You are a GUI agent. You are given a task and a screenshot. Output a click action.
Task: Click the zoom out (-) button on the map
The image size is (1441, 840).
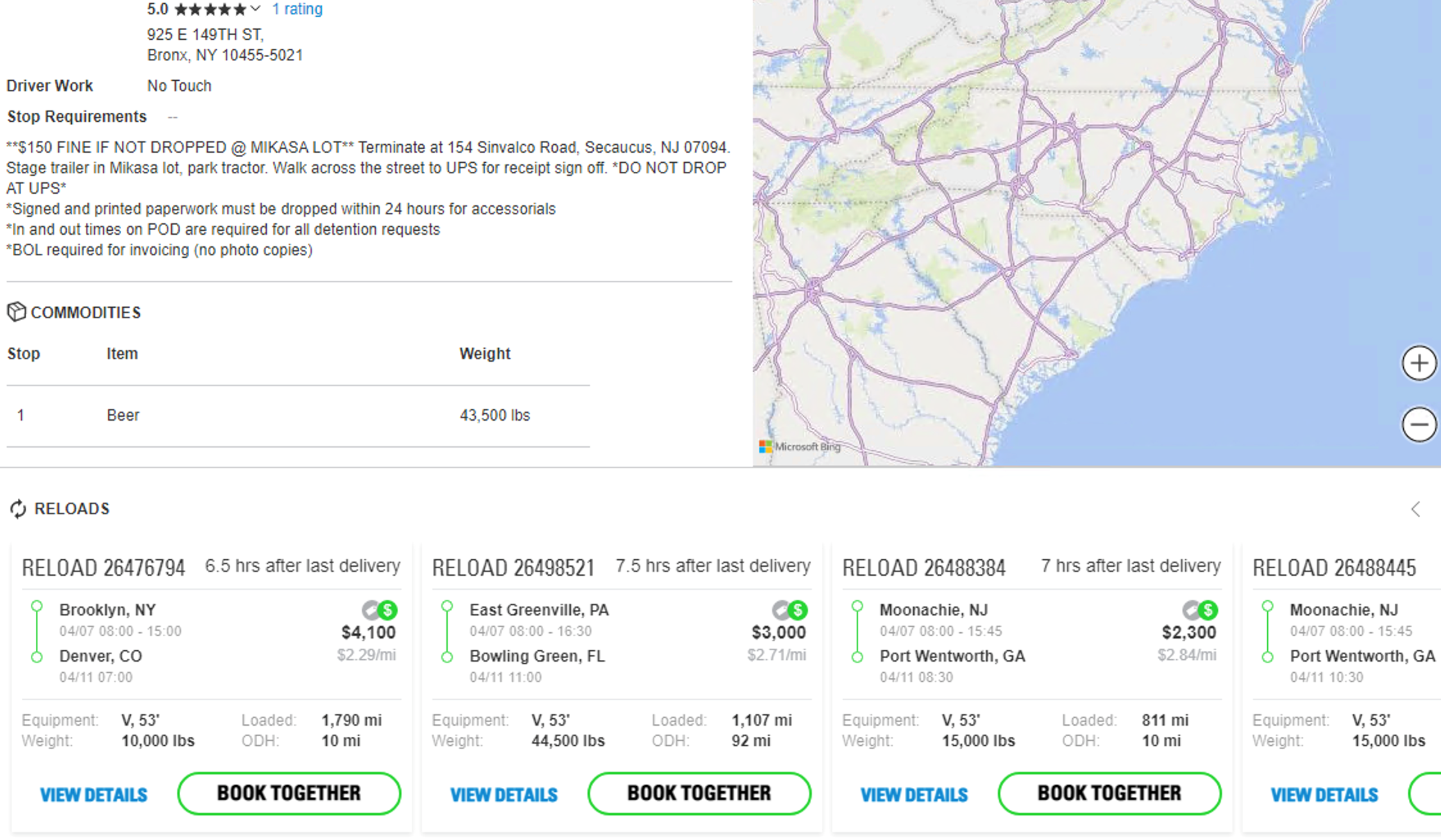tap(1418, 424)
